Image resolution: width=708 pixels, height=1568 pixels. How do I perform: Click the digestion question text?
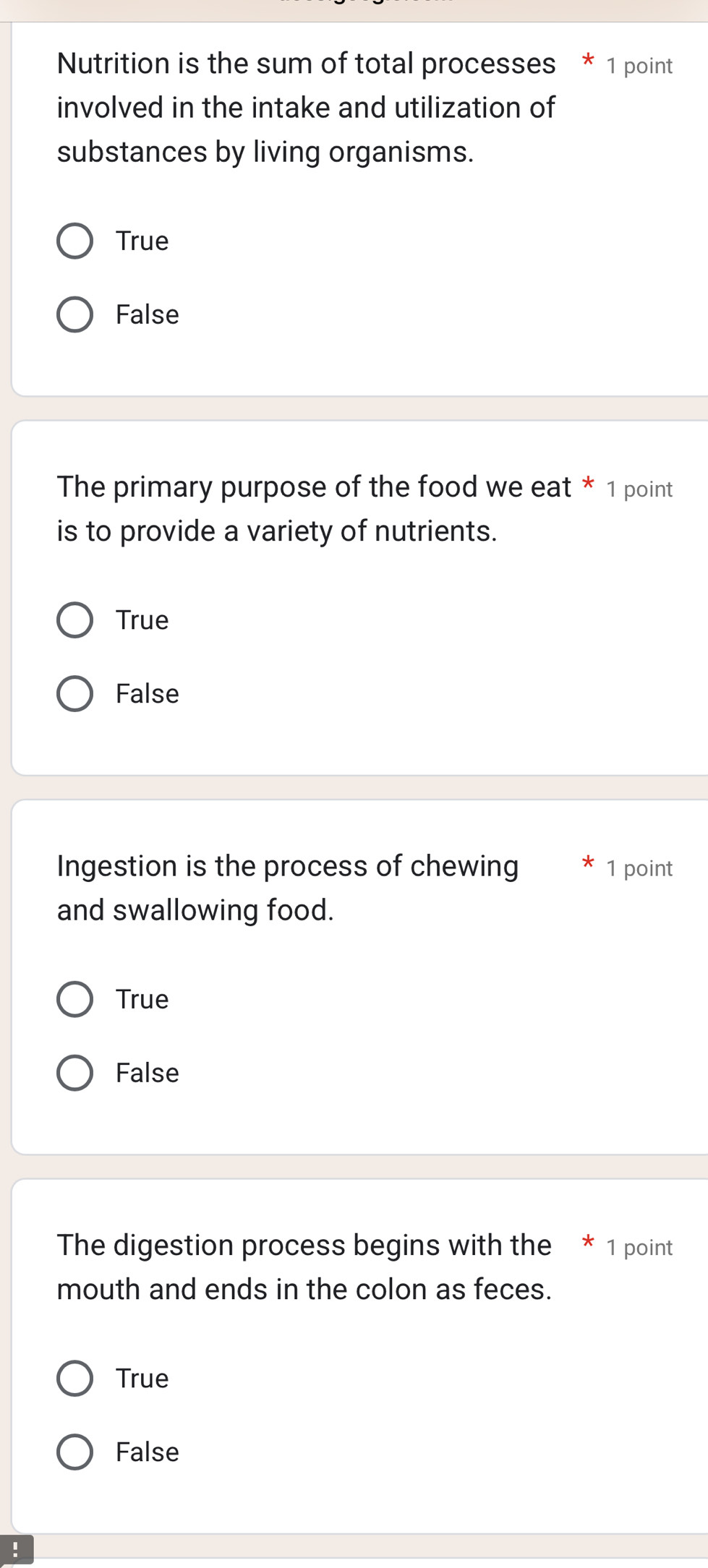coord(304,1267)
